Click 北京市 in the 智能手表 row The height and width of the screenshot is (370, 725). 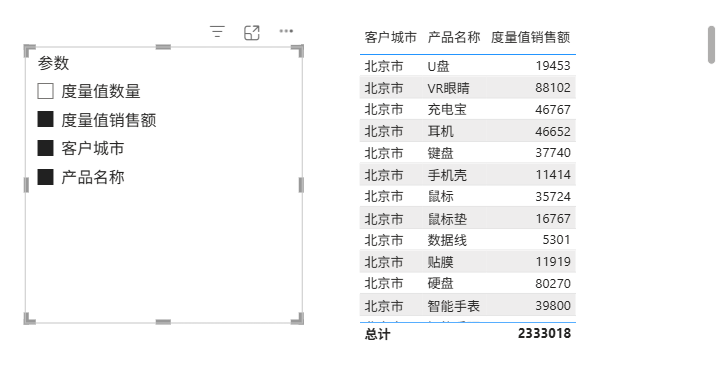[x=384, y=306]
